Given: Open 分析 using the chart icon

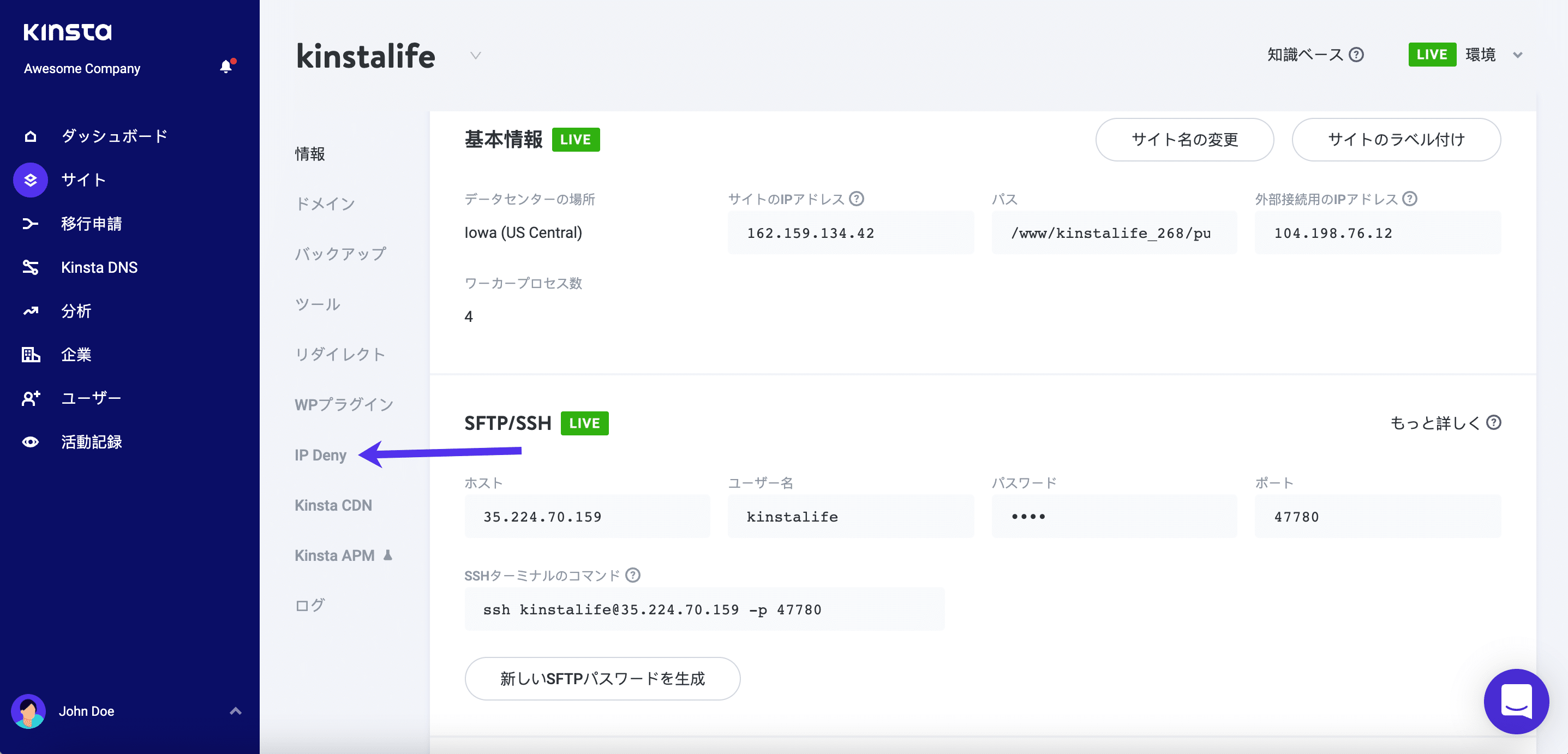Looking at the screenshot, I should (31, 311).
